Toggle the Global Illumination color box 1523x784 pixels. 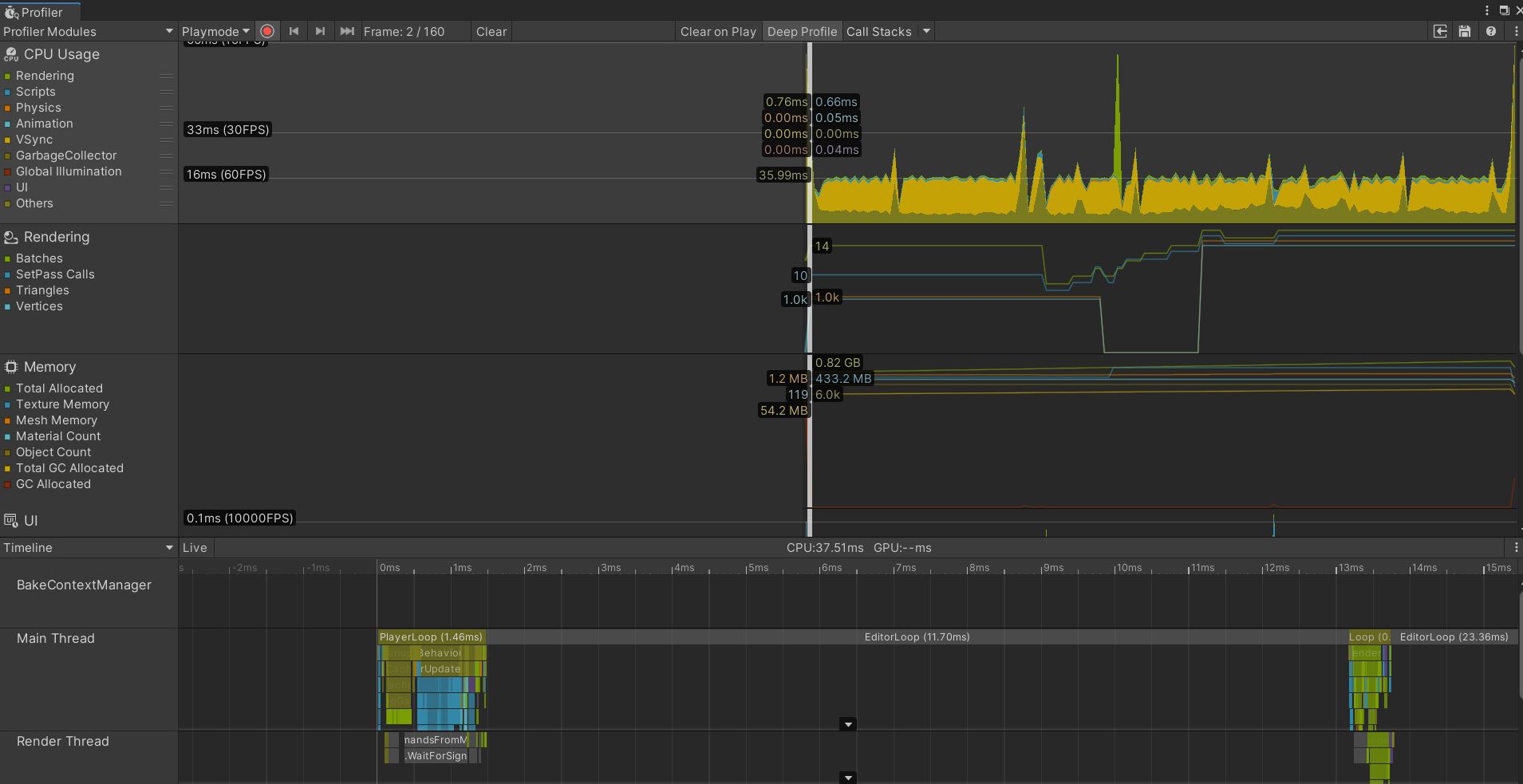pyautogui.click(x=8, y=172)
